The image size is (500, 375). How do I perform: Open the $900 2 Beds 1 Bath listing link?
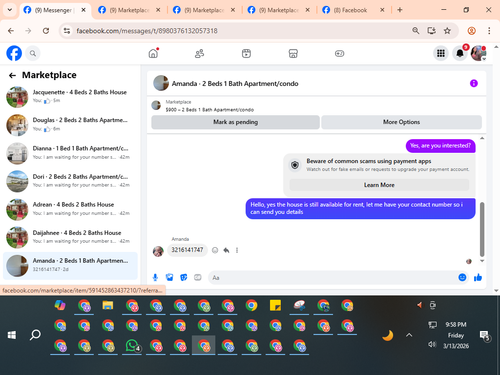pos(209,110)
